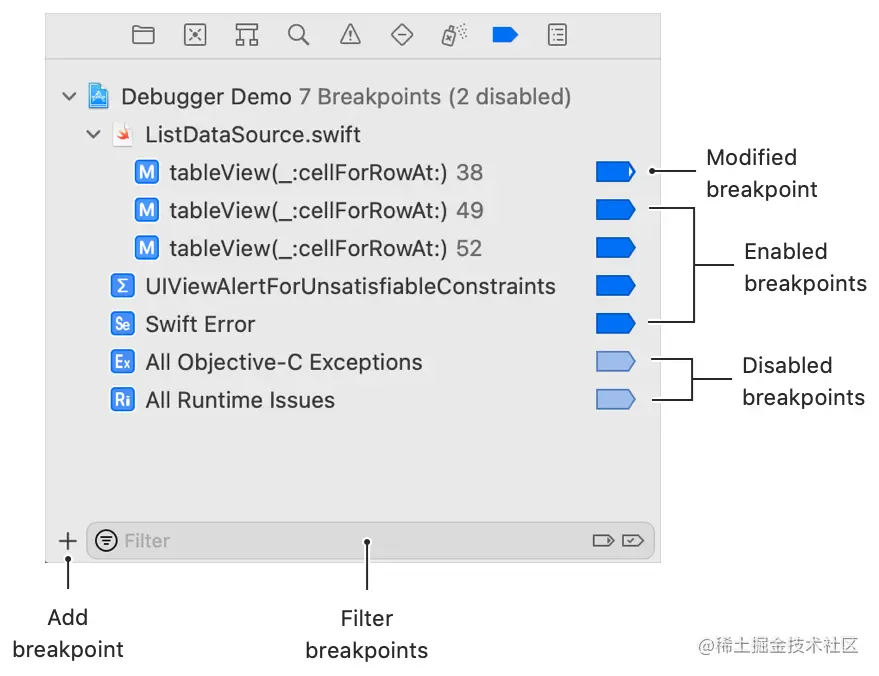Toggle show only enabled breakpoints filter
The height and width of the screenshot is (676, 879).
coord(633,540)
